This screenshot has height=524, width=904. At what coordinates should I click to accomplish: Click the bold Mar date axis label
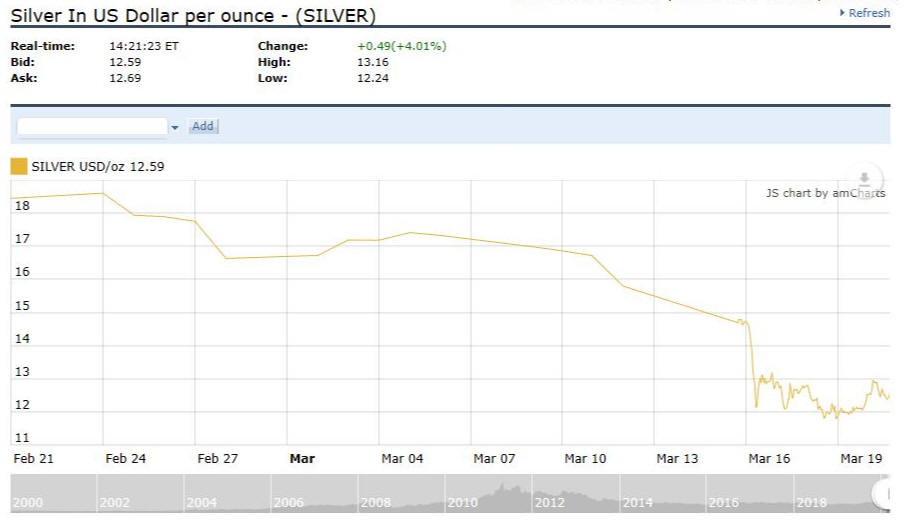pyautogui.click(x=302, y=459)
